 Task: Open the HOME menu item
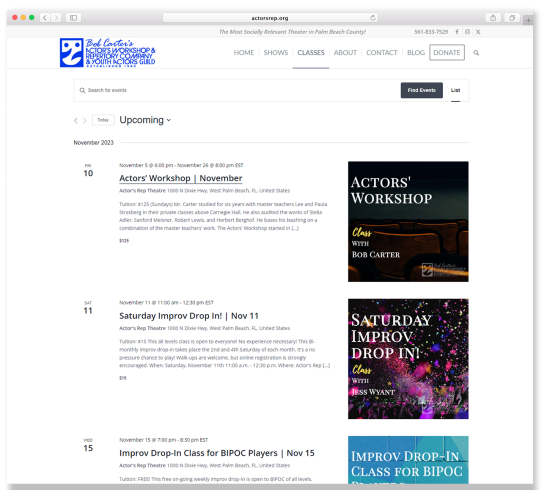coord(244,53)
